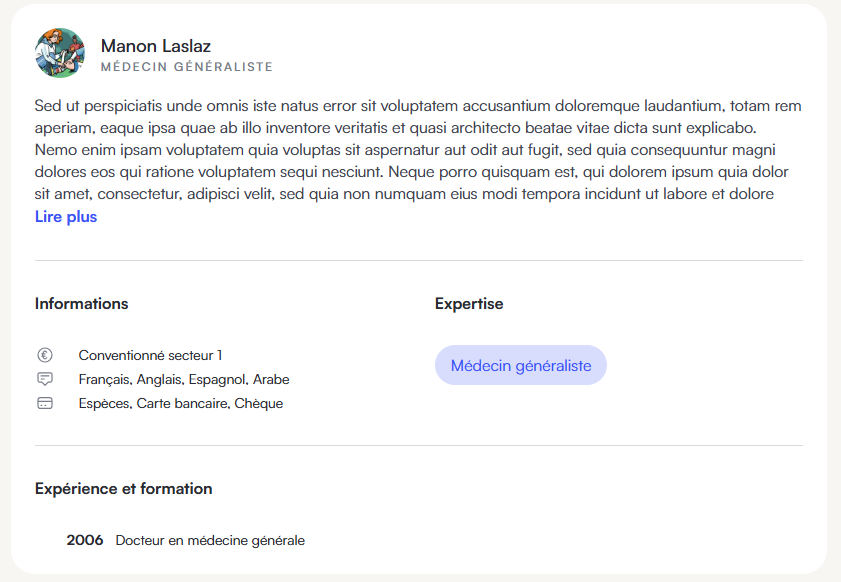This screenshot has width=841, height=582.
Task: Click the Informations section heading
Action: (x=82, y=304)
